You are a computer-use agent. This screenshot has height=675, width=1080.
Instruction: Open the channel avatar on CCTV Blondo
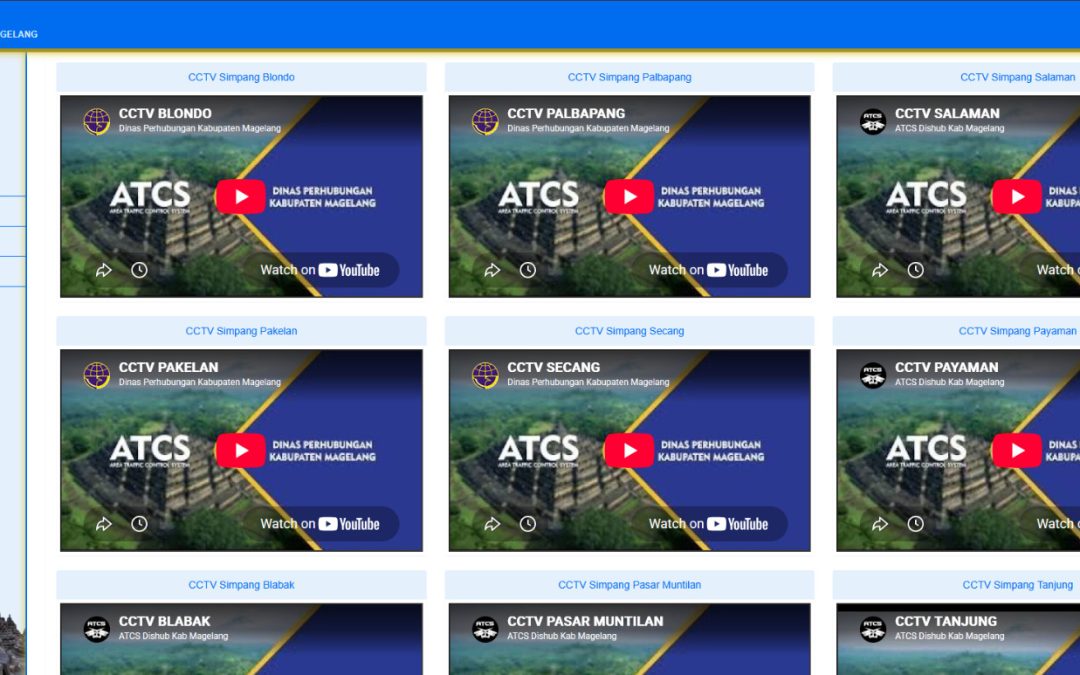click(96, 121)
